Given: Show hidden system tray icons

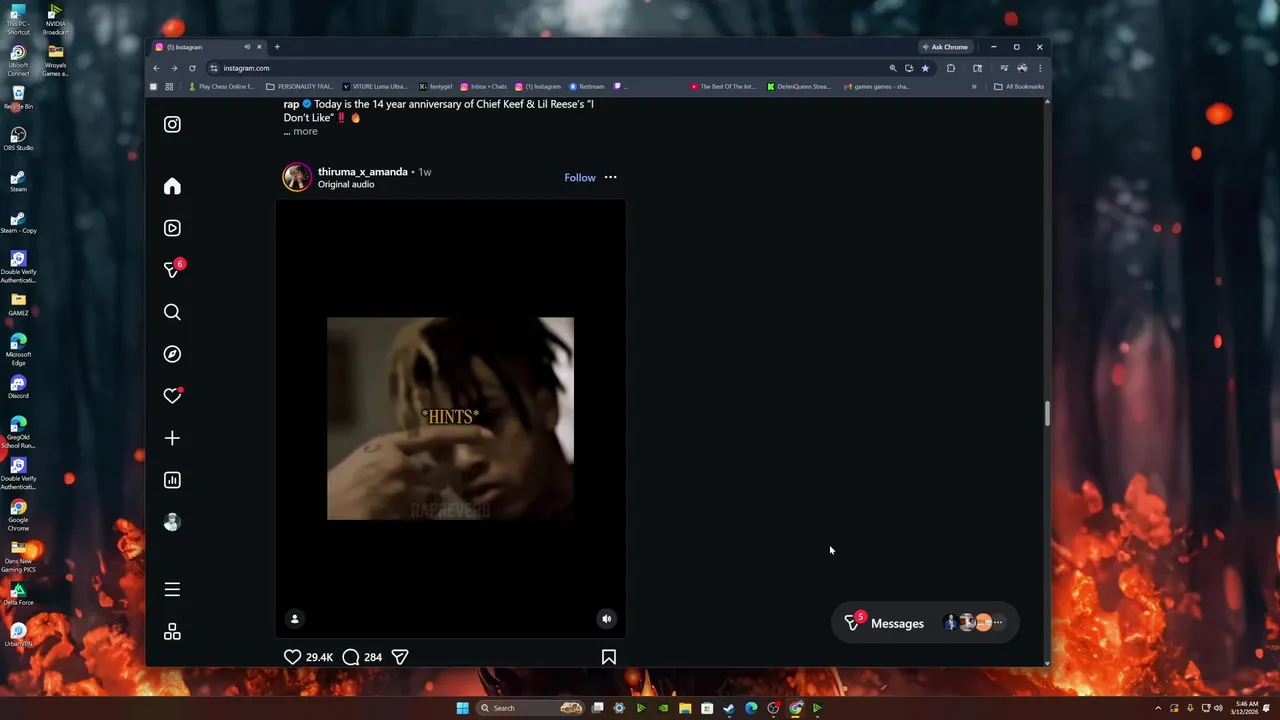Looking at the screenshot, I should pyautogui.click(x=1158, y=708).
